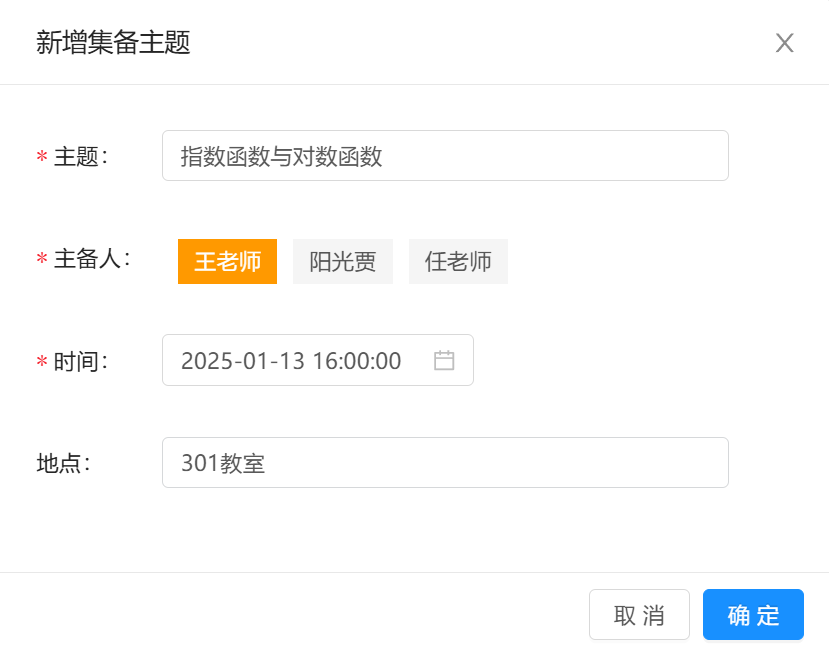829x649 pixels.
Task: Cancel using the 取消 button
Action: pyautogui.click(x=639, y=615)
